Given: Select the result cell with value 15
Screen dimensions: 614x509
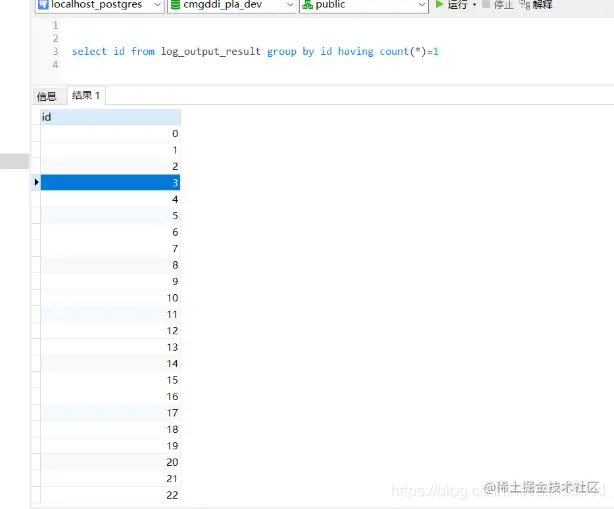Looking at the screenshot, I should point(110,380).
